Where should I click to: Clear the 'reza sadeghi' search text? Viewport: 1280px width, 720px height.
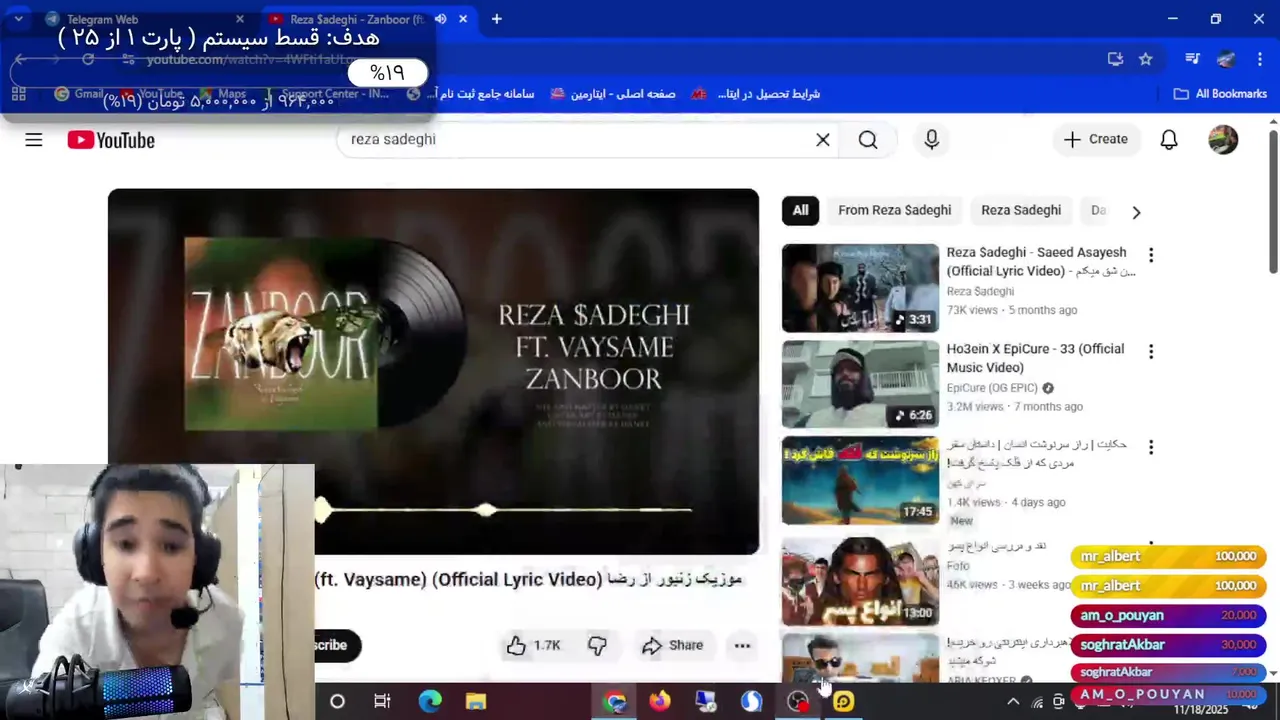[823, 140]
